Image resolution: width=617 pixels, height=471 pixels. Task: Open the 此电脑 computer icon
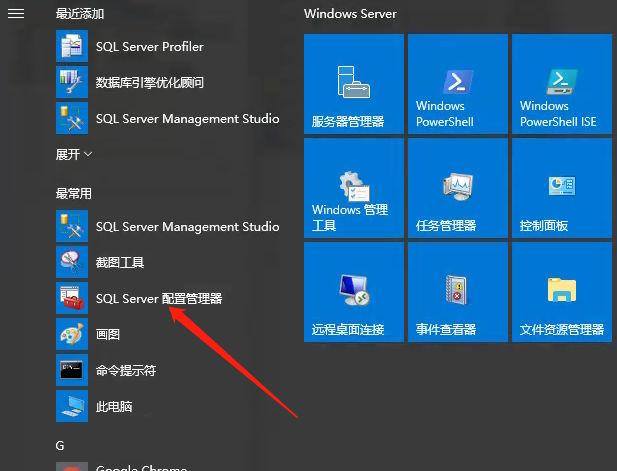[72, 406]
